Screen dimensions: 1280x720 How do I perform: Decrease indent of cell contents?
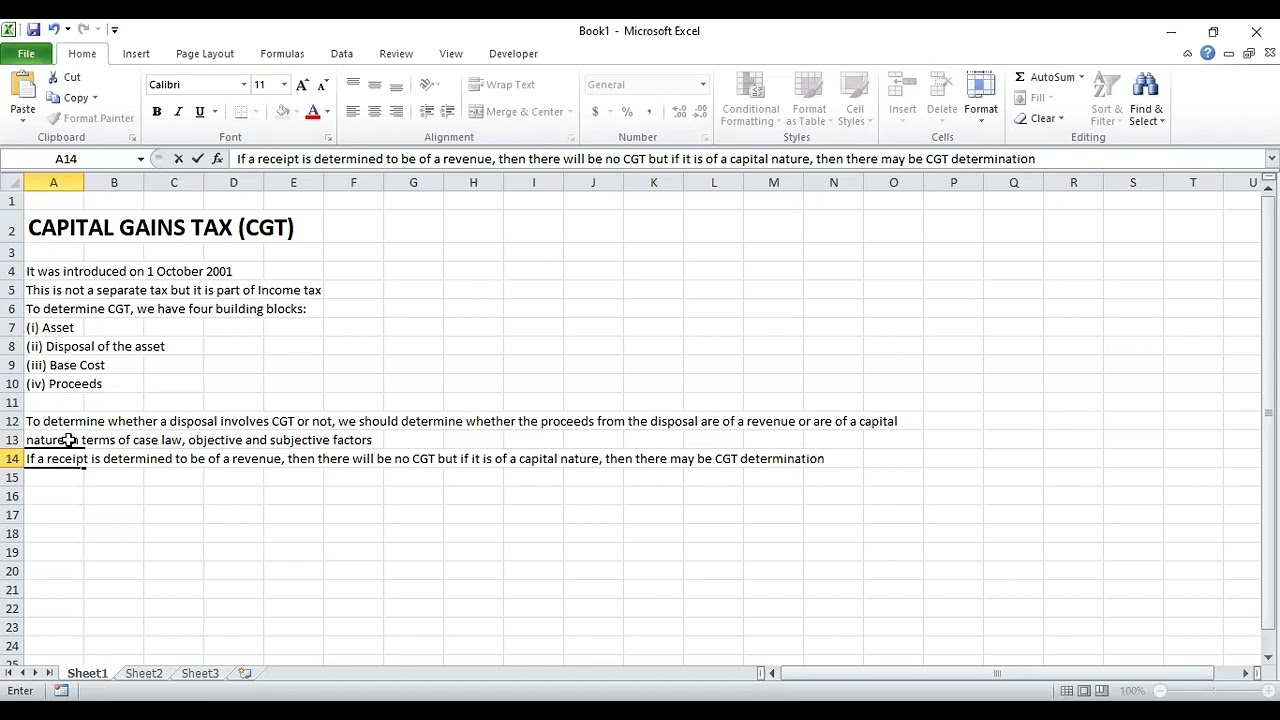pyautogui.click(x=426, y=112)
